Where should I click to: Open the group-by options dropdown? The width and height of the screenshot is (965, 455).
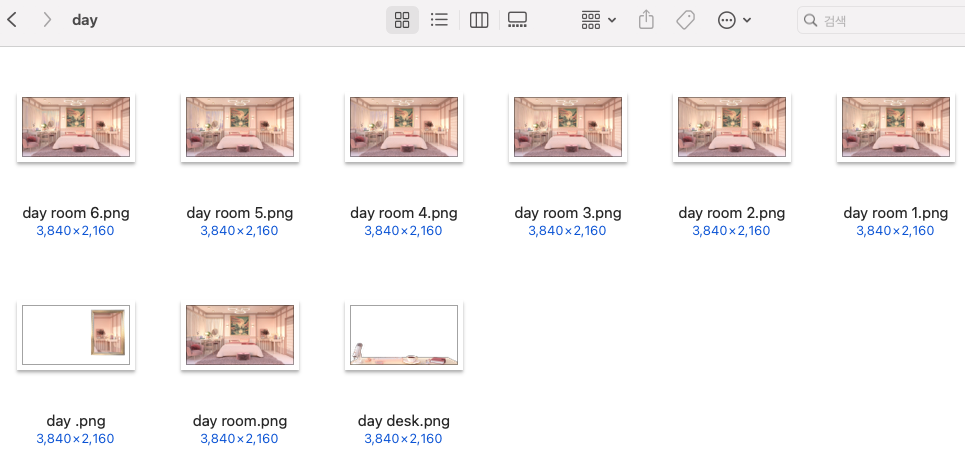pyautogui.click(x=598, y=20)
